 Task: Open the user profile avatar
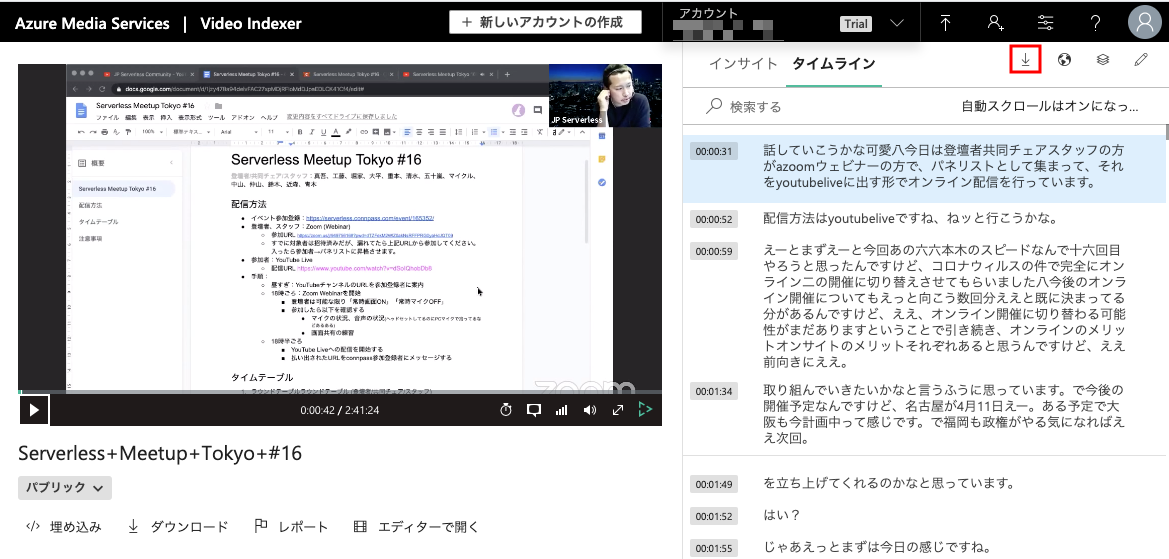coord(1145,22)
